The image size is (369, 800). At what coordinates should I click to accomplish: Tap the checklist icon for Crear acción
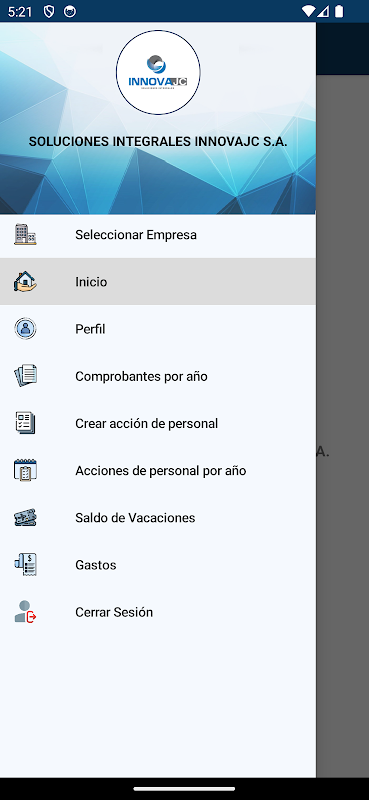point(25,423)
